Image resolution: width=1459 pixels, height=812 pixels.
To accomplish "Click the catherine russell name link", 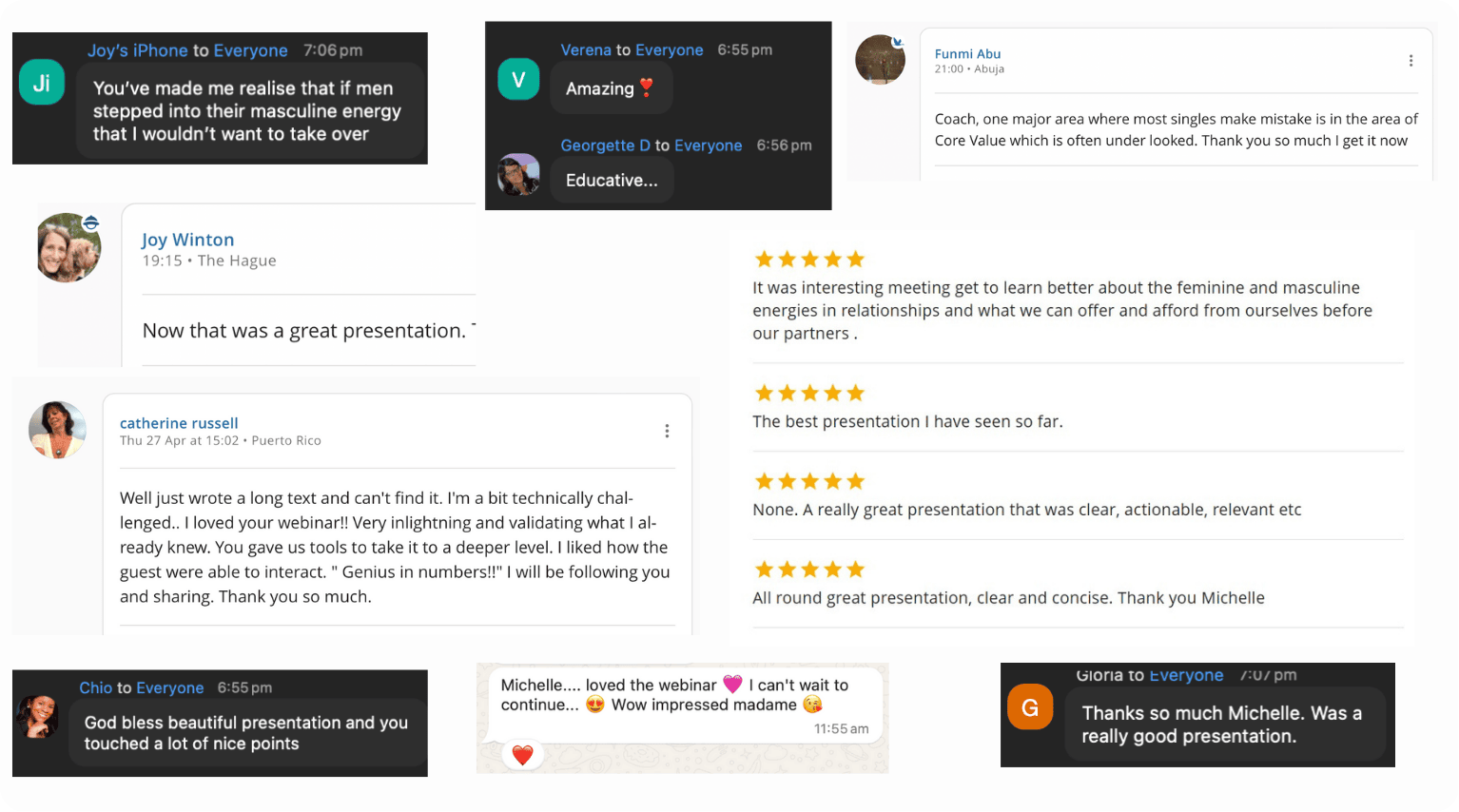I will click(x=179, y=423).
